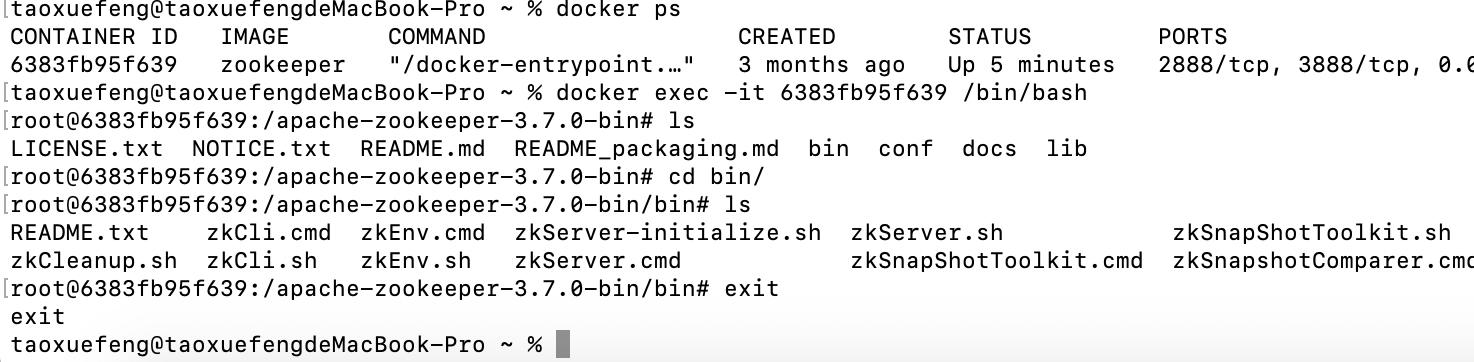
Task: Click the "3 months ago" created text
Action: (x=822, y=65)
